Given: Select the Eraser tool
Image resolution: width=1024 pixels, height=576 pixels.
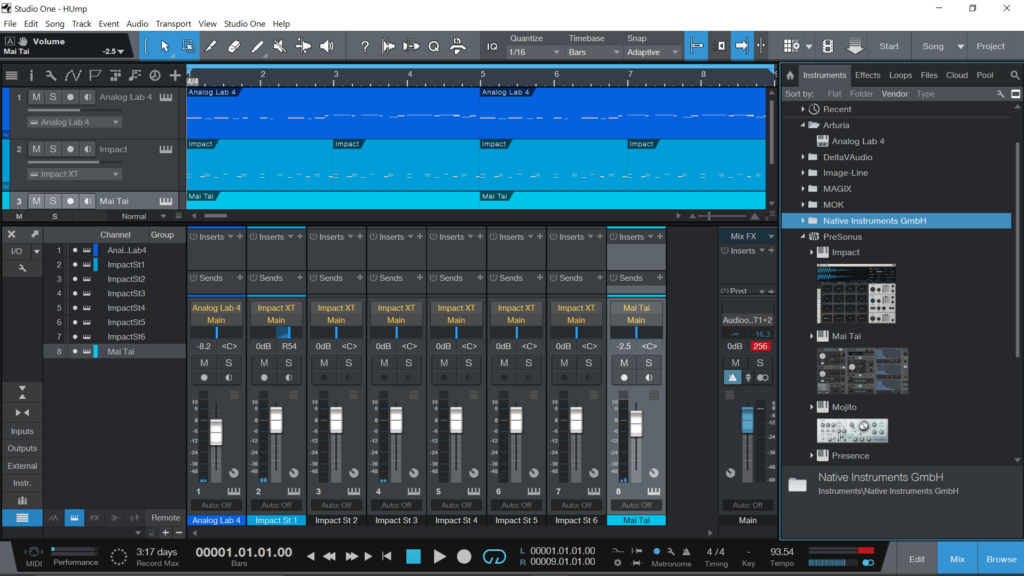Looking at the screenshot, I should 234,46.
